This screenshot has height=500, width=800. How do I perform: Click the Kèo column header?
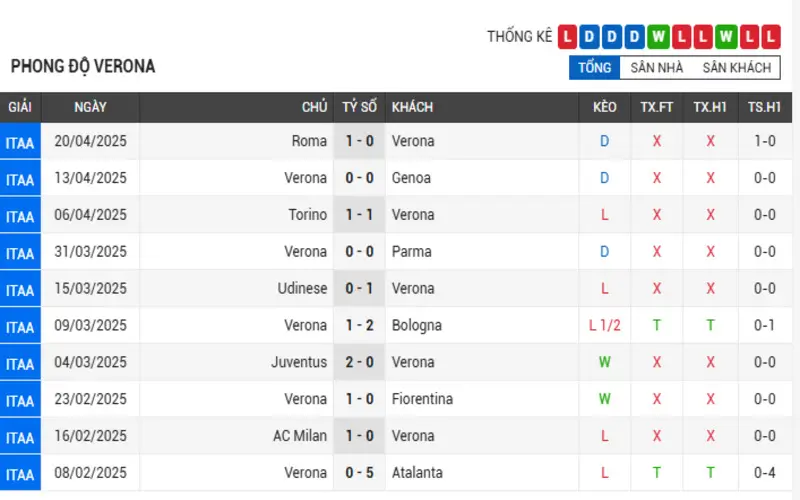pyautogui.click(x=605, y=107)
